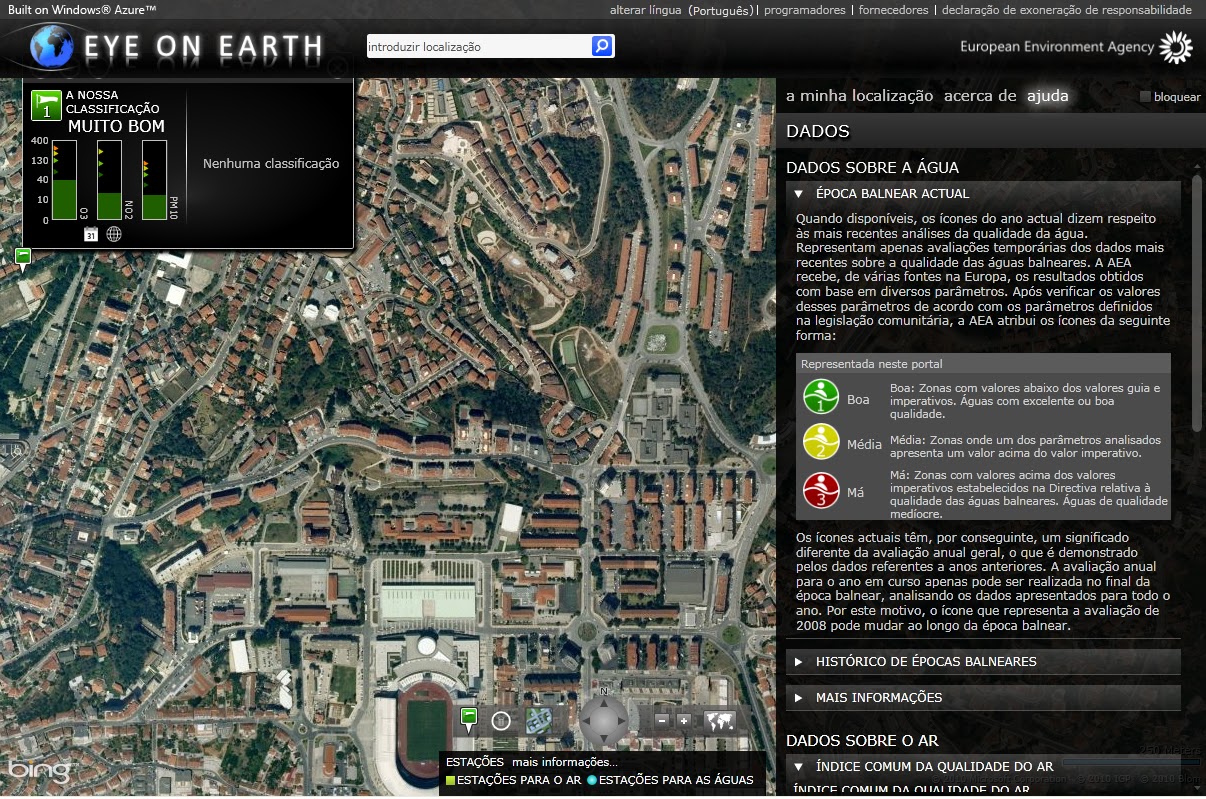
Task: Open the calendar (31) icon in station popup
Action: [x=90, y=233]
